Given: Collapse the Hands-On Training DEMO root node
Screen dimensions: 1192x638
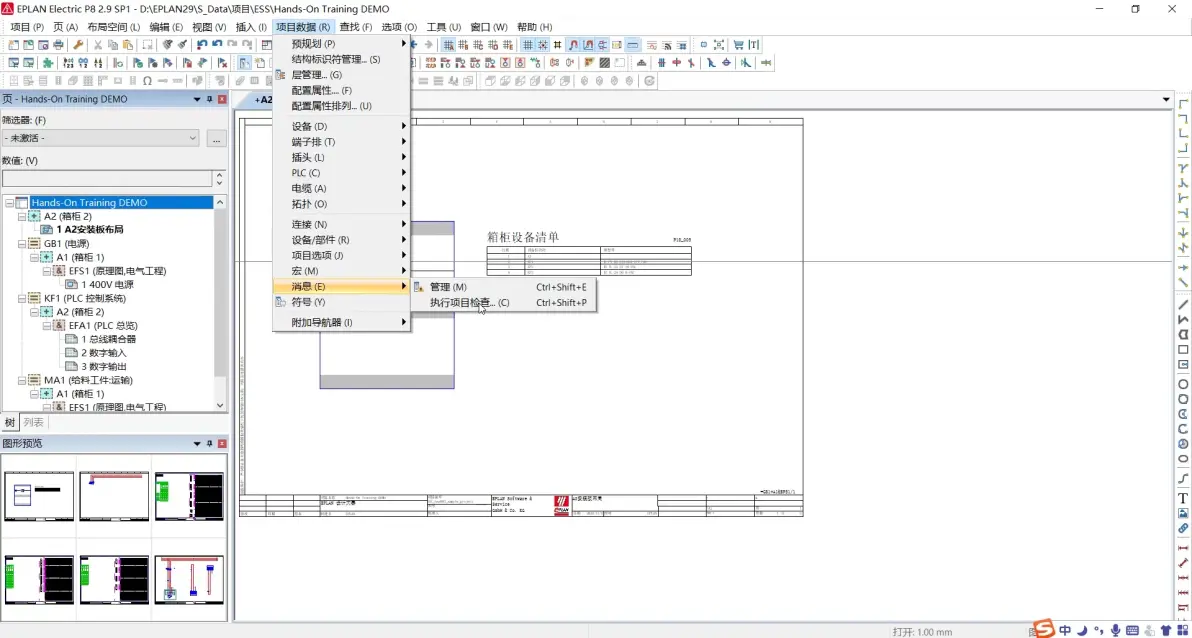Looking at the screenshot, I should [9, 203].
